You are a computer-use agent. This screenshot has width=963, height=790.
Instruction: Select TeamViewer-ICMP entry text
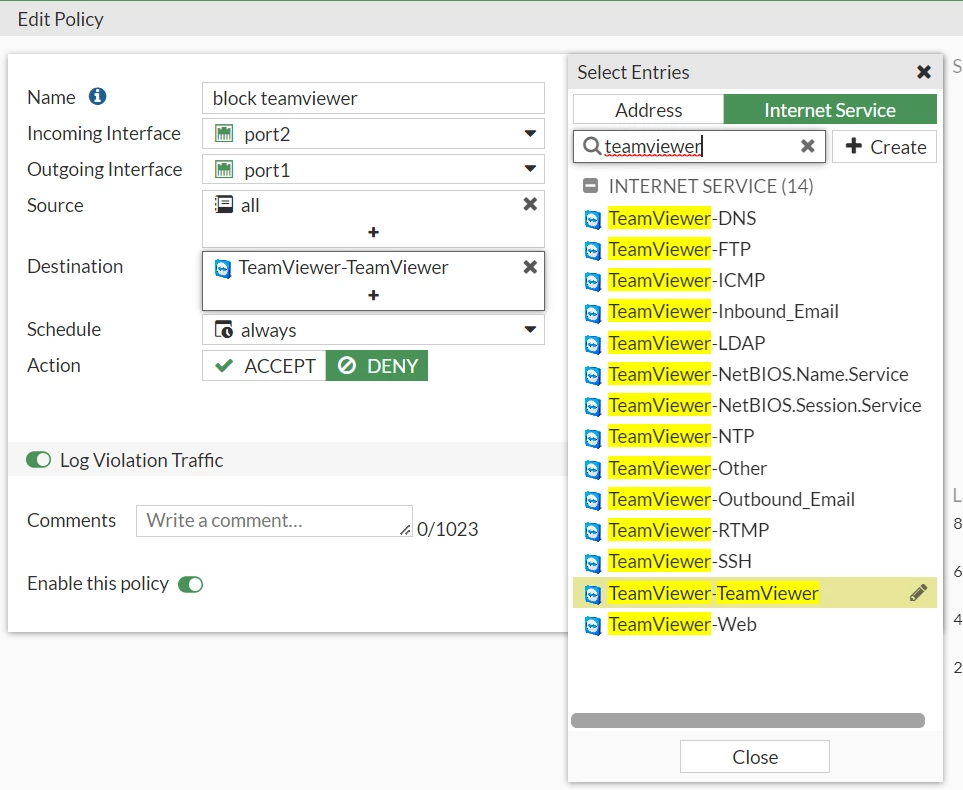click(x=687, y=280)
